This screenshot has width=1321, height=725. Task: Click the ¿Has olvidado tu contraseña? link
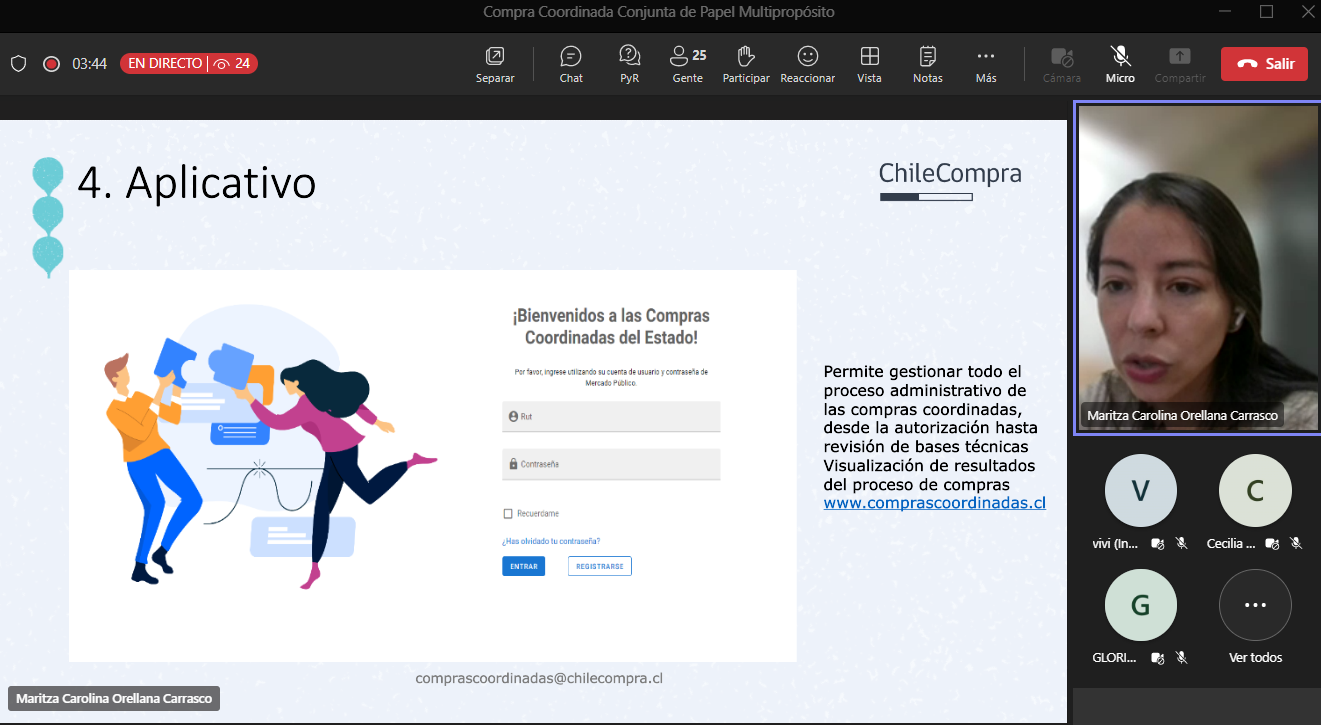(551, 541)
